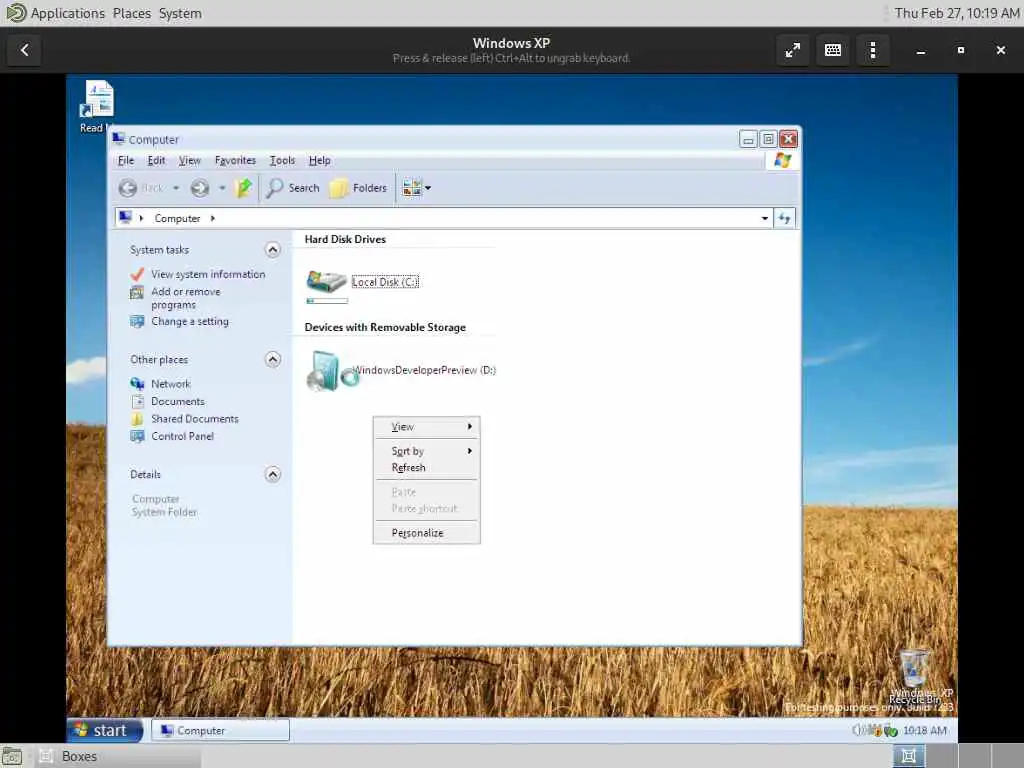Open the Applications menu in top panel
The height and width of the screenshot is (768, 1024).
(67, 13)
